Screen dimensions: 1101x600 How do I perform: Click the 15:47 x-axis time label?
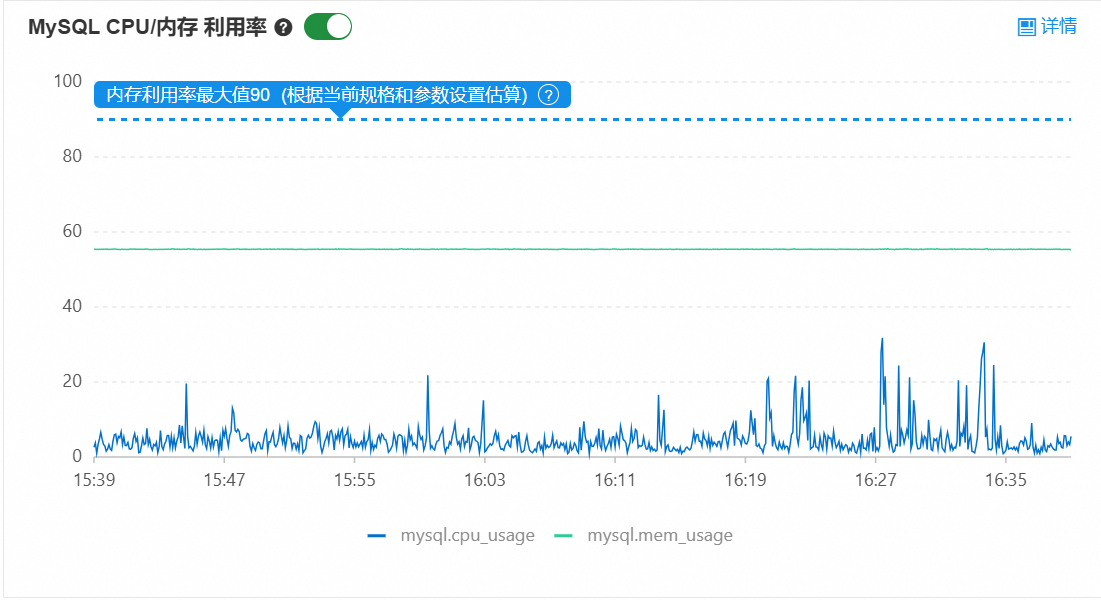coord(225,480)
